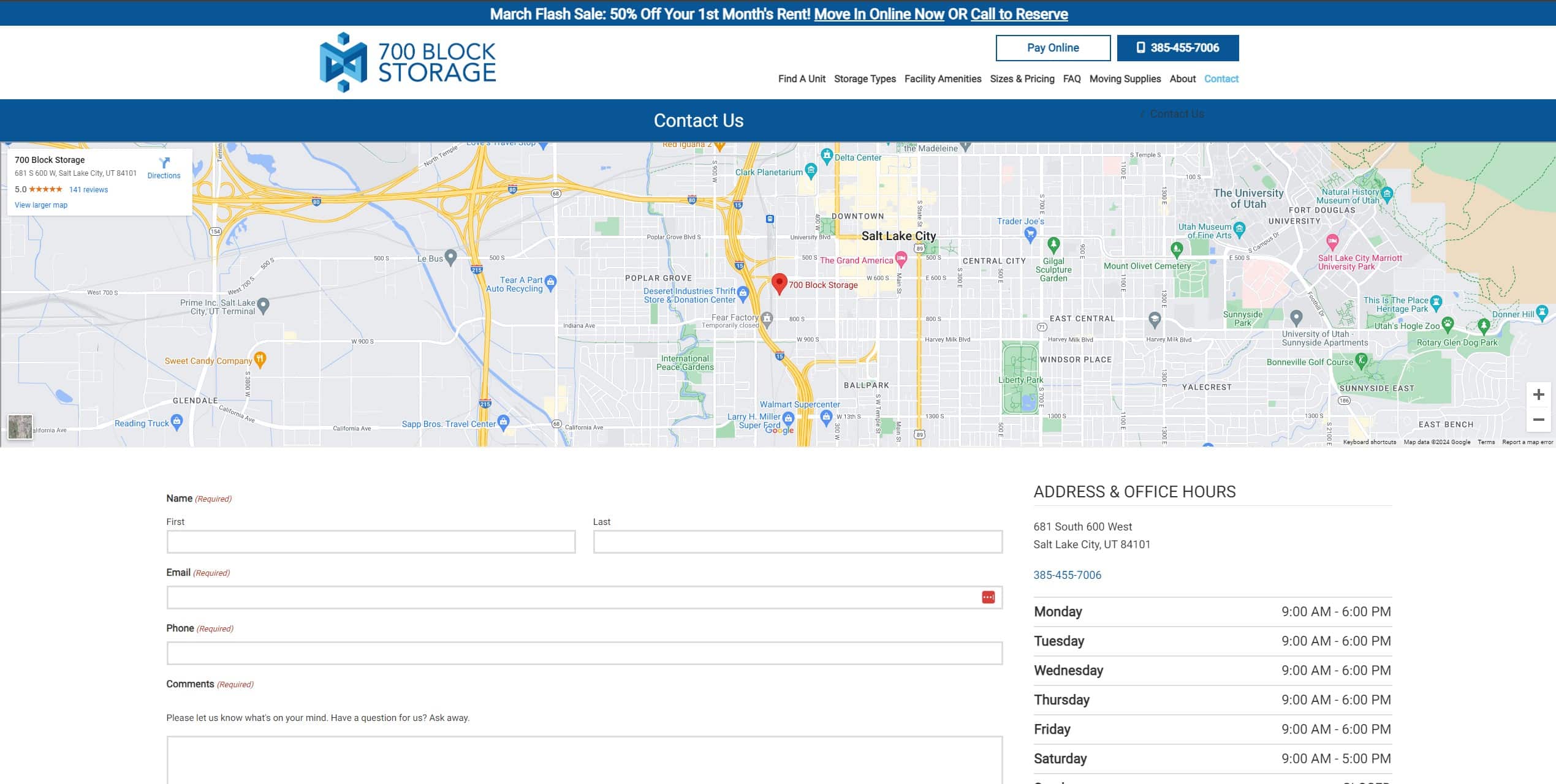The image size is (1556, 784).
Task: Click the Clark Planetarium map marker
Action: click(811, 170)
